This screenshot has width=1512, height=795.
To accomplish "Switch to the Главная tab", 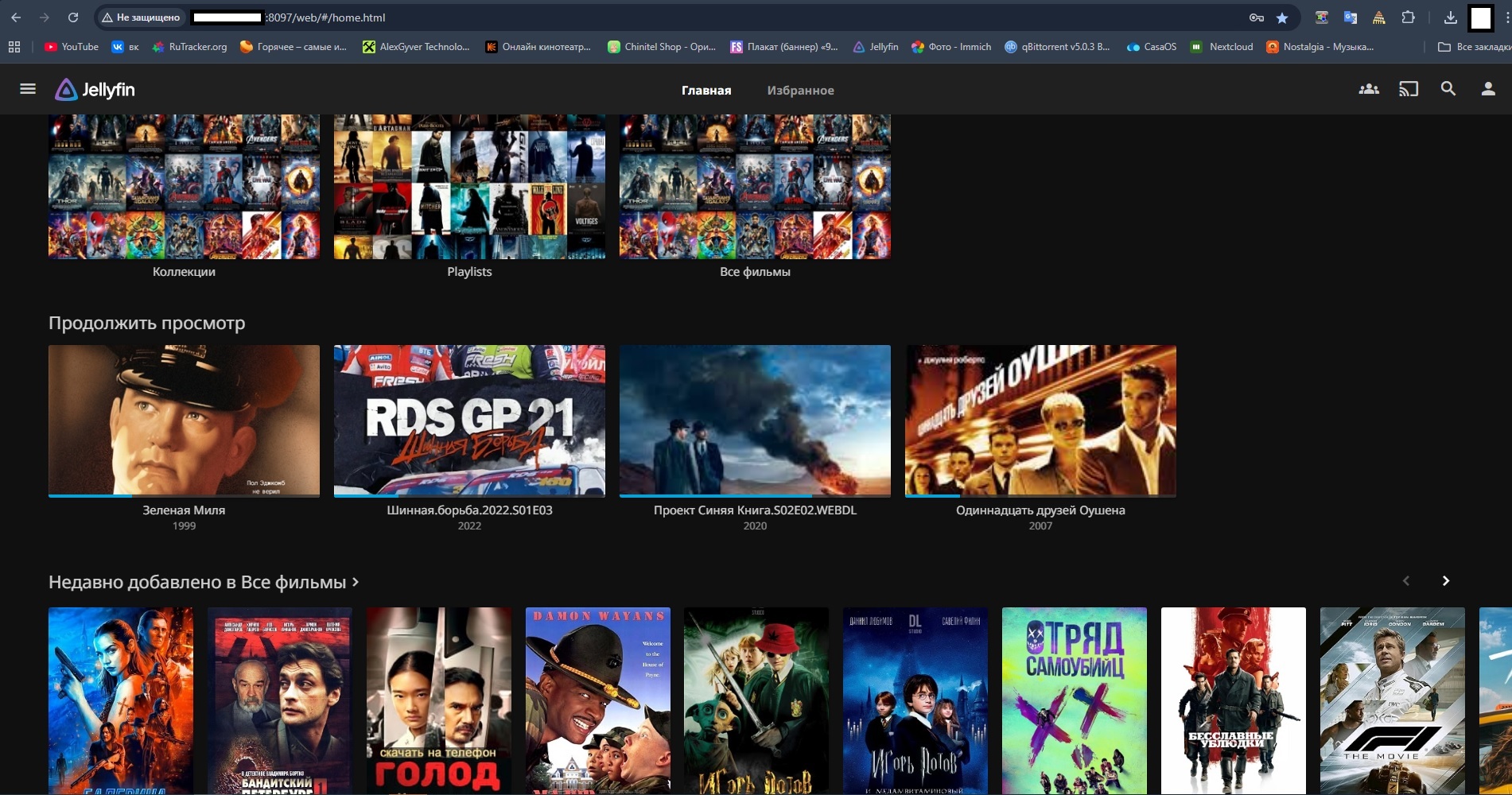I will tap(706, 90).
